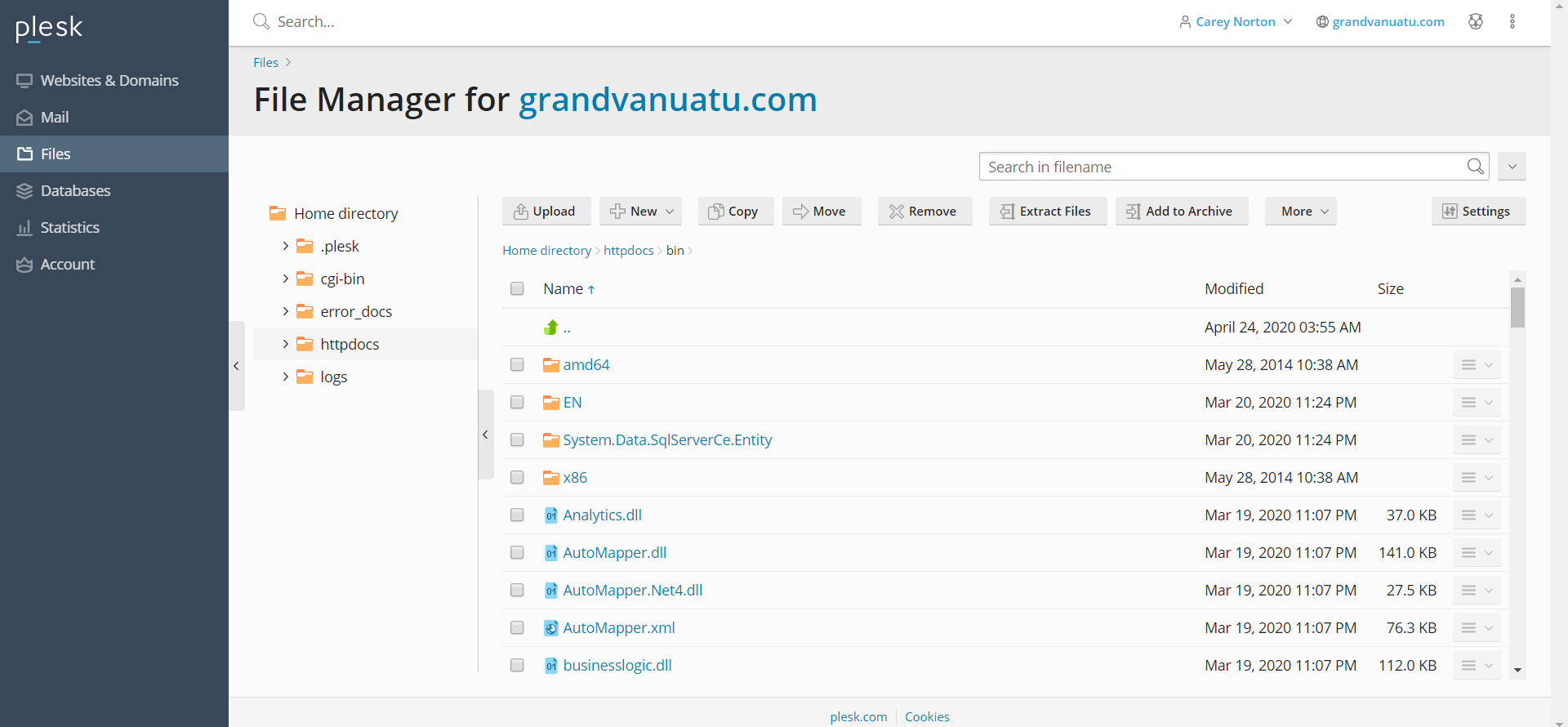Click the x86 folder icon

point(551,478)
